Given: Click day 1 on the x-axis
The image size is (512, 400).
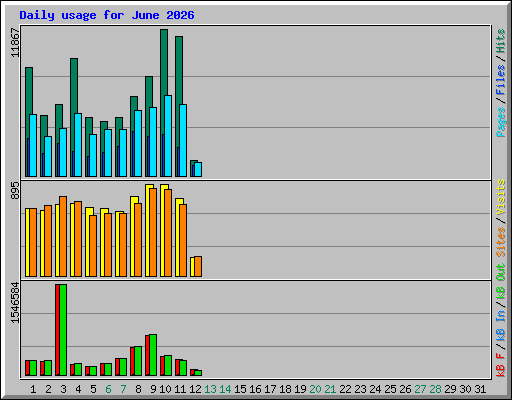Looking at the screenshot, I should tap(33, 389).
